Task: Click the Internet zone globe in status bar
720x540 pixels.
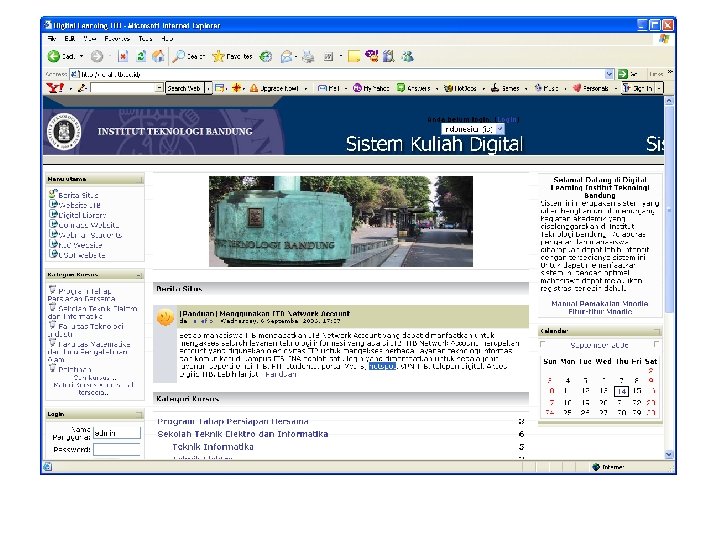Action: click(x=596, y=467)
